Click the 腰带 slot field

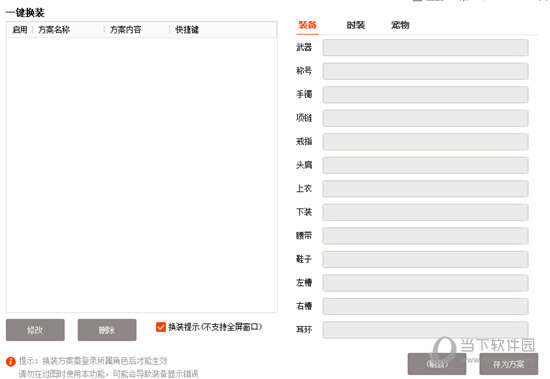pyautogui.click(x=425, y=235)
